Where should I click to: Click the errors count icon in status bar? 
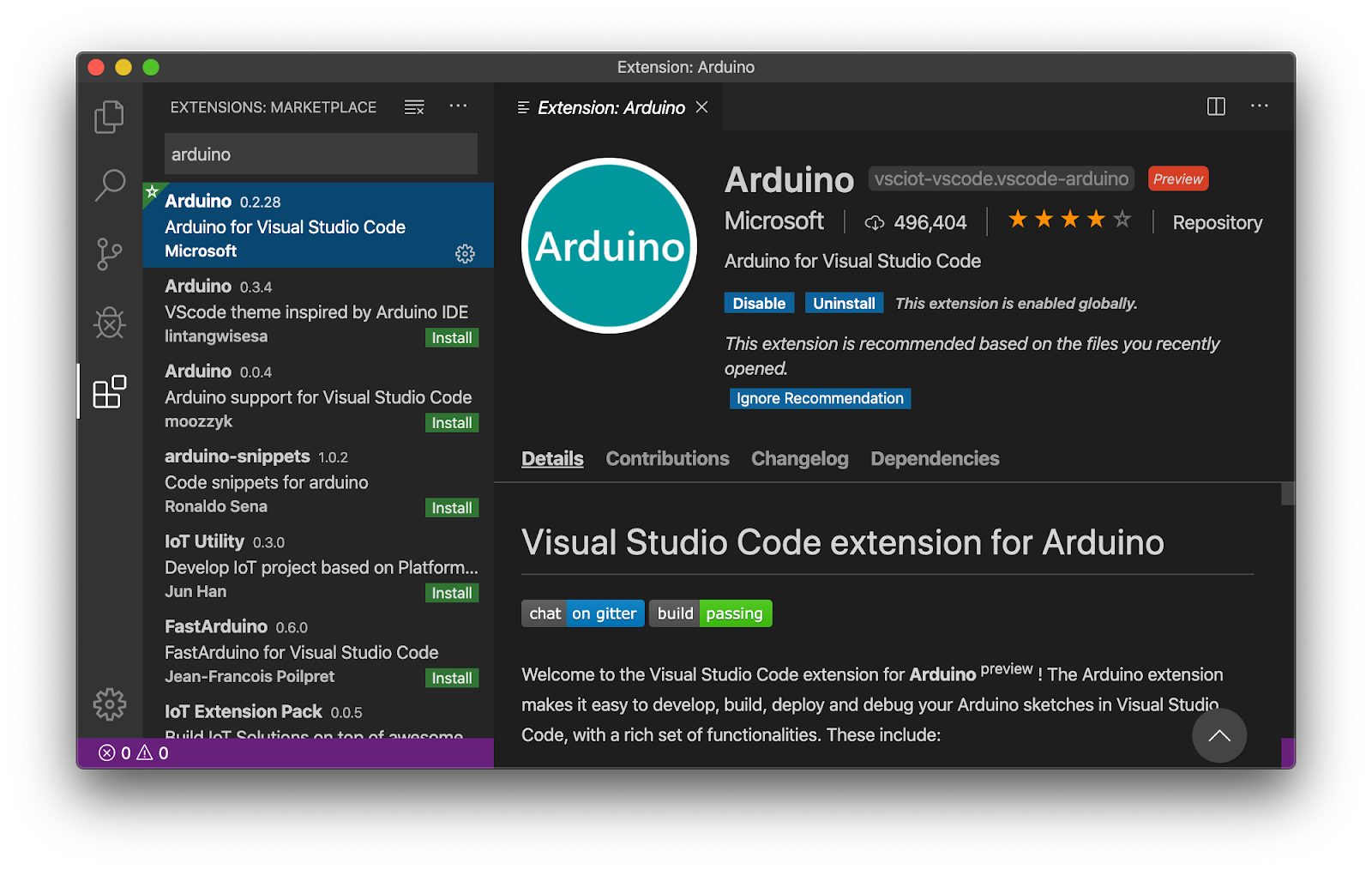pyautogui.click(x=107, y=753)
